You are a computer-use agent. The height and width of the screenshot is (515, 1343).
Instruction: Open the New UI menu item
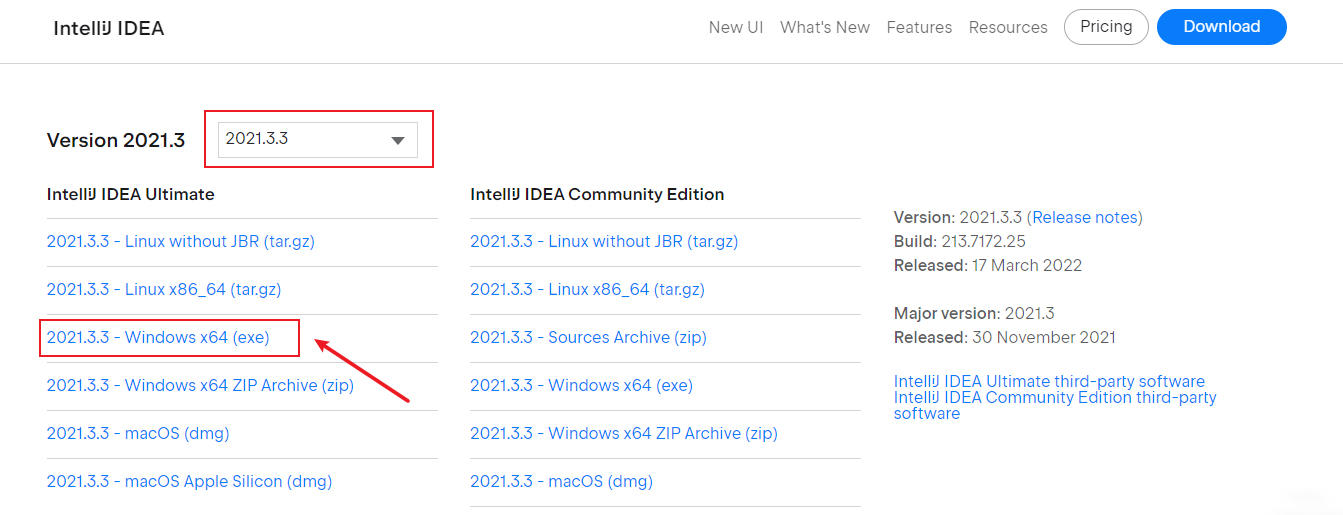736,28
